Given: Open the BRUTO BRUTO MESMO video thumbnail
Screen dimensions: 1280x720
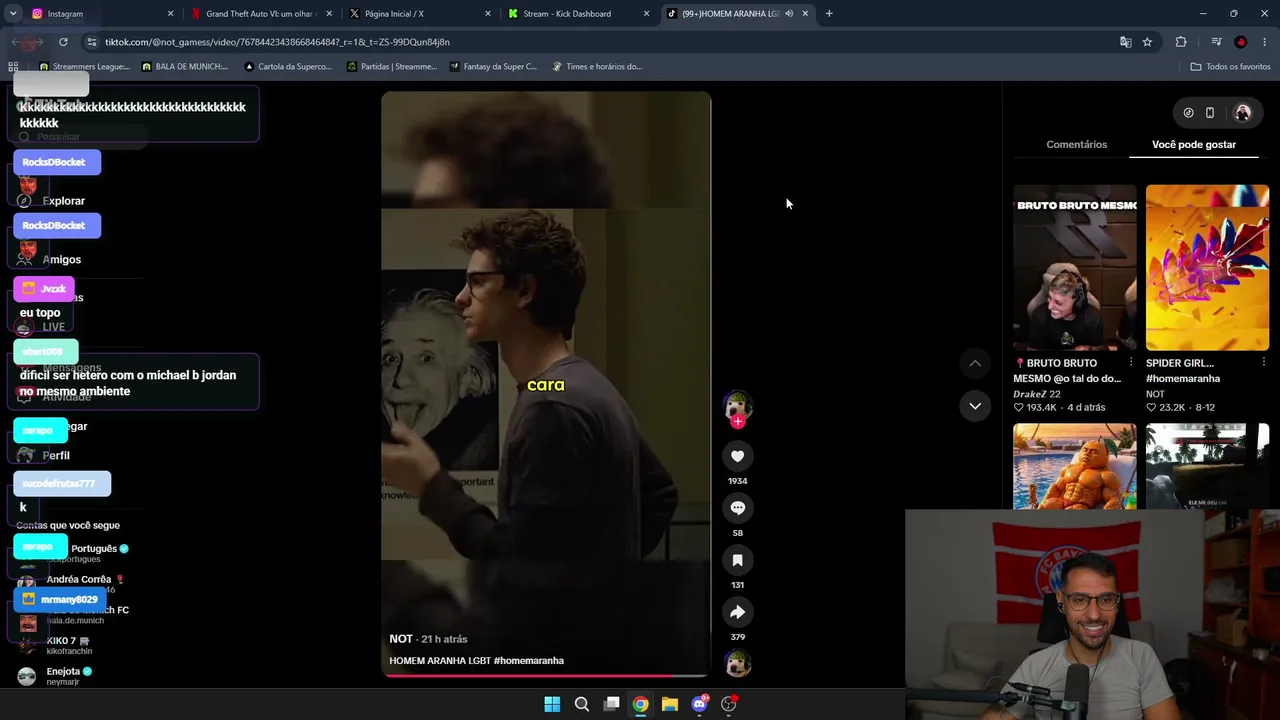Looking at the screenshot, I should [1074, 268].
